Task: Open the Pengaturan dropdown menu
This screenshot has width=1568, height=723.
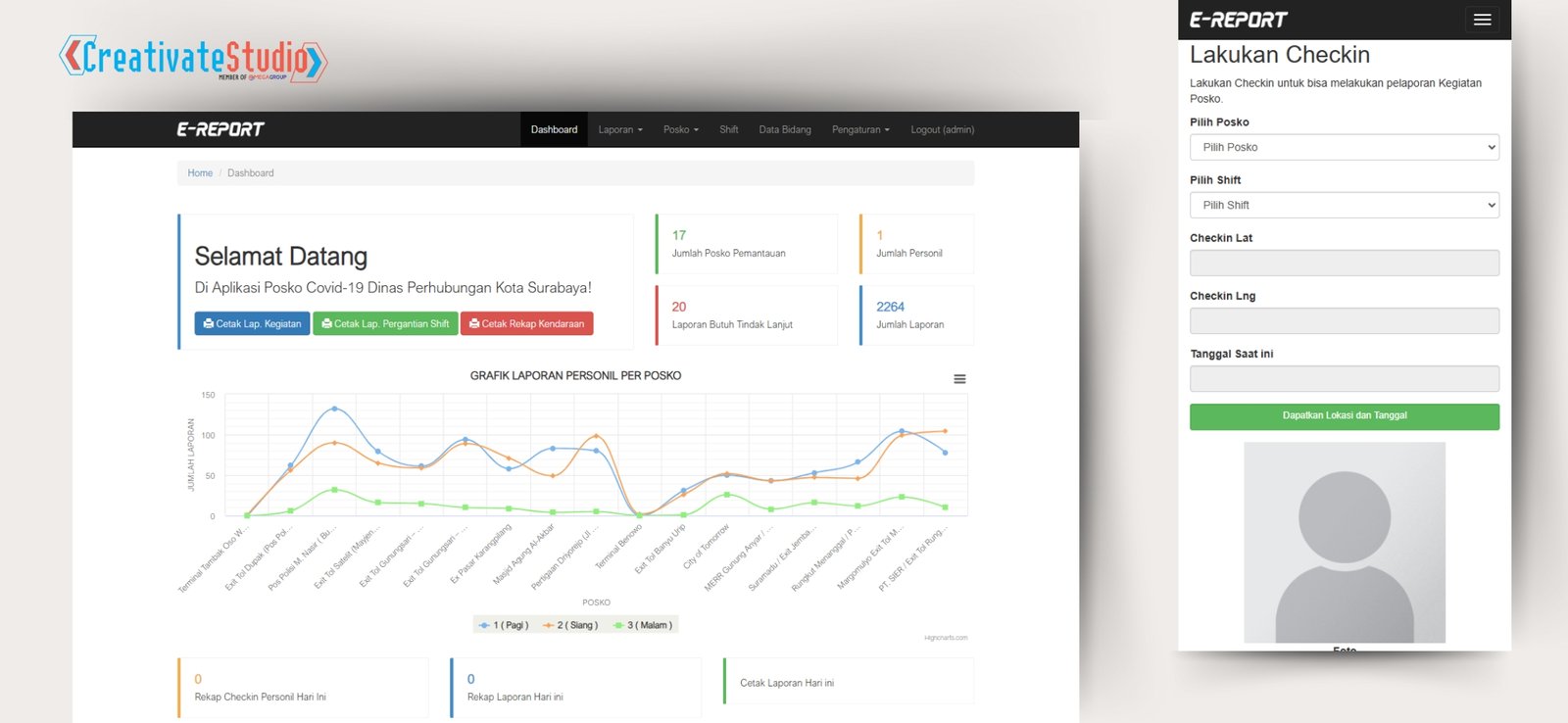Action: click(x=860, y=129)
